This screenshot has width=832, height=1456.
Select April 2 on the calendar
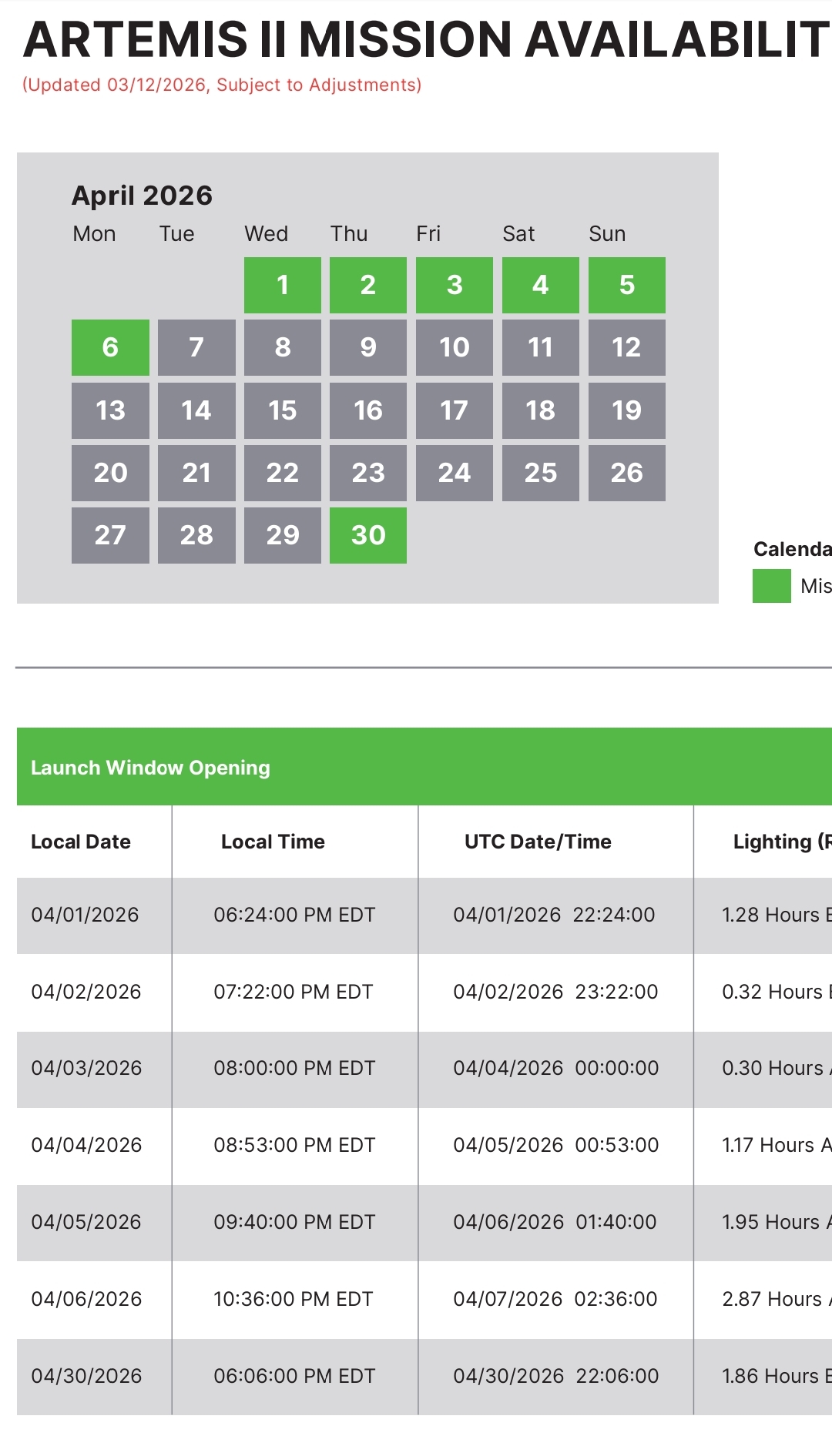click(x=368, y=285)
